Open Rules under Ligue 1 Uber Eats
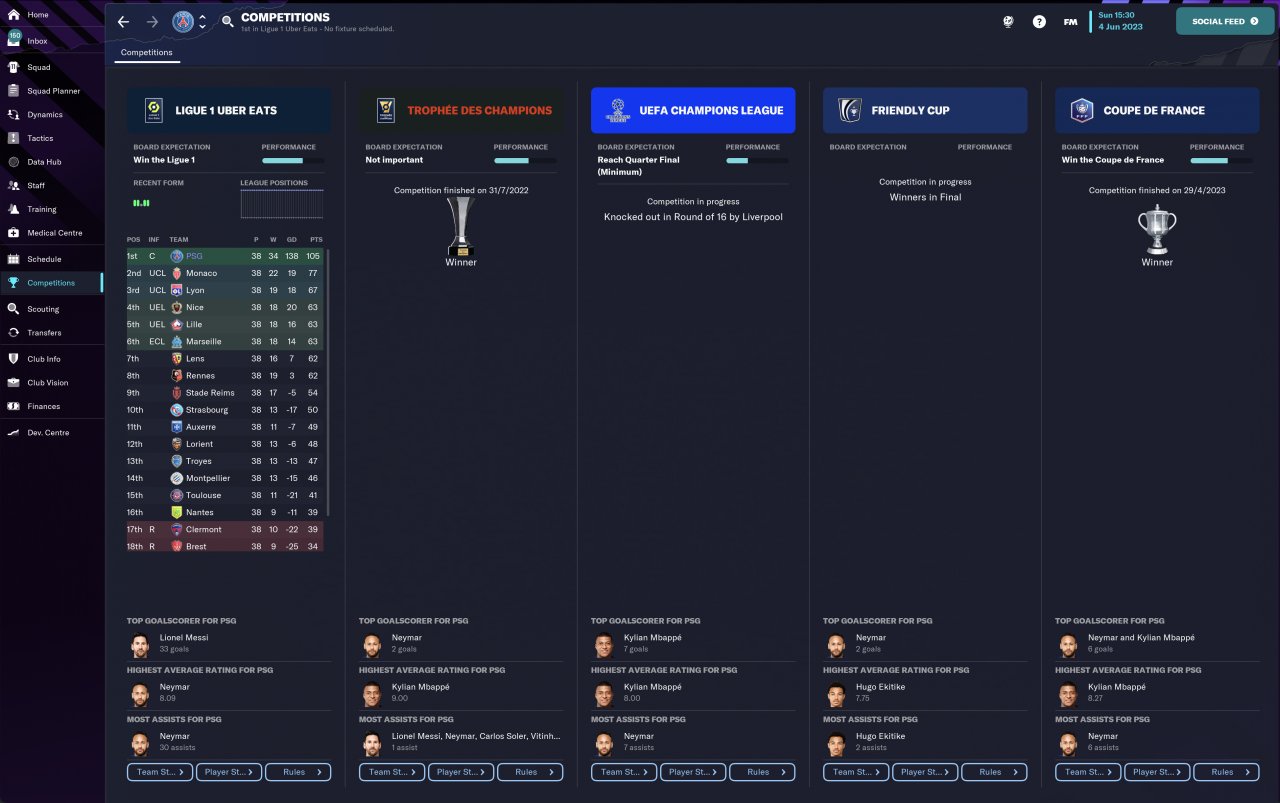This screenshot has width=1280, height=803. 298,772
